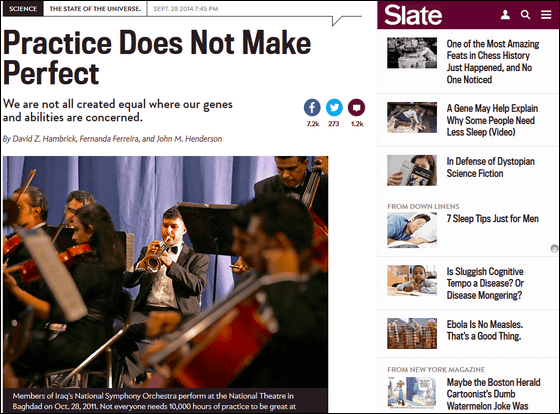560x414 pixels.
Task: Read the chess history article link
Action: tap(493, 61)
